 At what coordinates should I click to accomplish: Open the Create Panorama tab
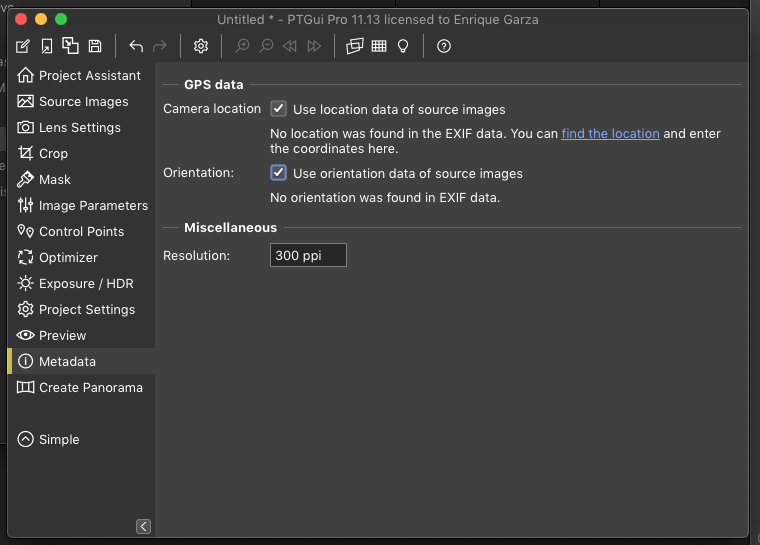click(90, 388)
